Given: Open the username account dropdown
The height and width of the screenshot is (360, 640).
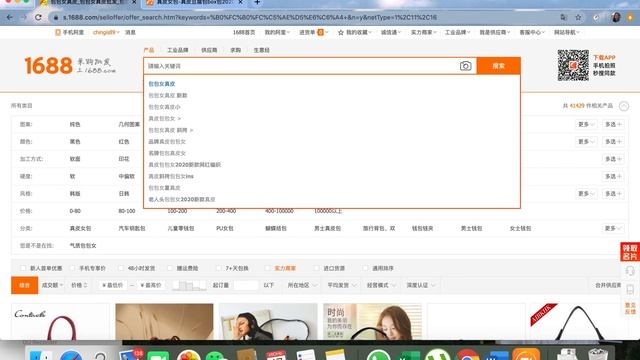Looking at the screenshot, I should (106, 32).
